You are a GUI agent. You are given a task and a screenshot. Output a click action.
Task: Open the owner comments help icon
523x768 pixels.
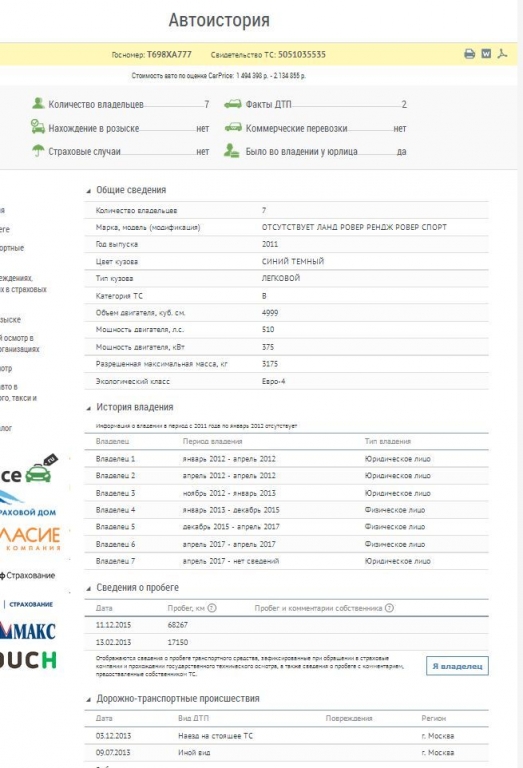389,608
